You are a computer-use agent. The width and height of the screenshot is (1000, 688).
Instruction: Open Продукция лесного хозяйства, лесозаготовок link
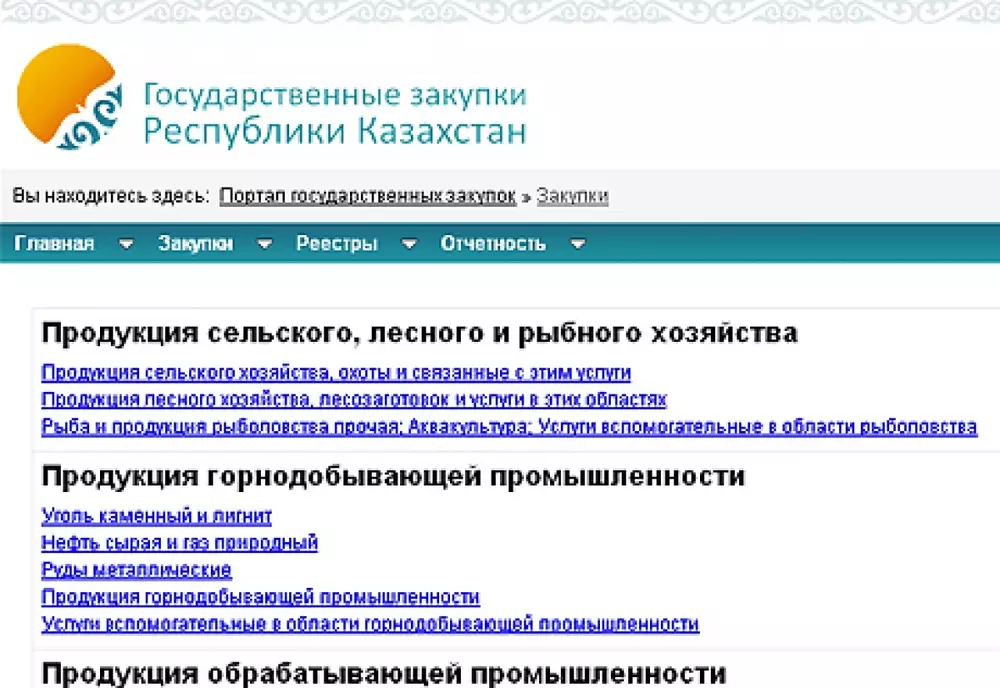point(354,400)
